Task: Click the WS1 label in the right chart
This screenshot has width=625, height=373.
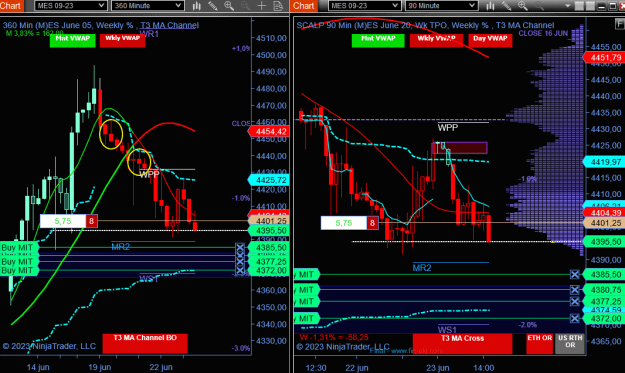Action: (447, 330)
